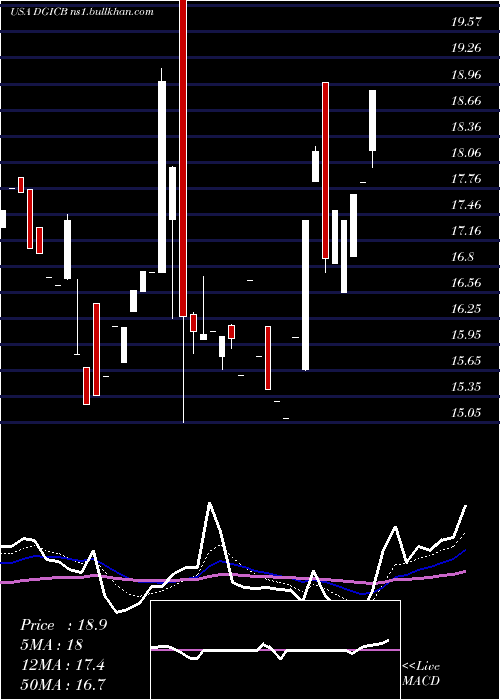
Task: Click the 16.25 price axis label
Action: pos(467,308)
